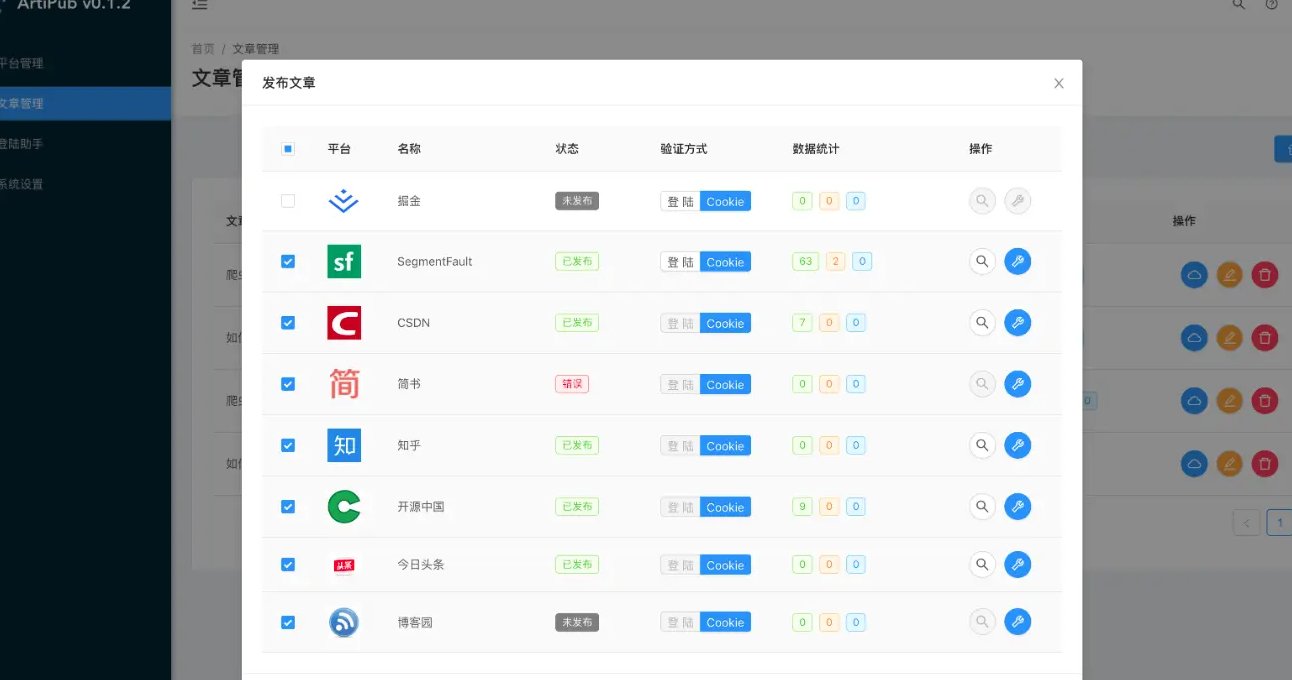Click the blue 知乎 logo
The width and height of the screenshot is (1292, 680).
344,445
